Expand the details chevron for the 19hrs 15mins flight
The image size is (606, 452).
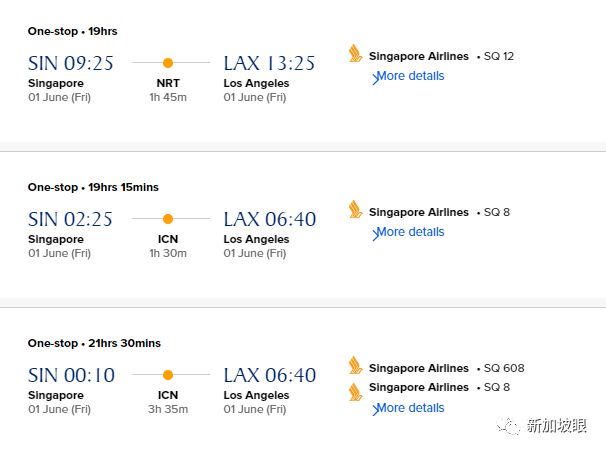click(375, 234)
